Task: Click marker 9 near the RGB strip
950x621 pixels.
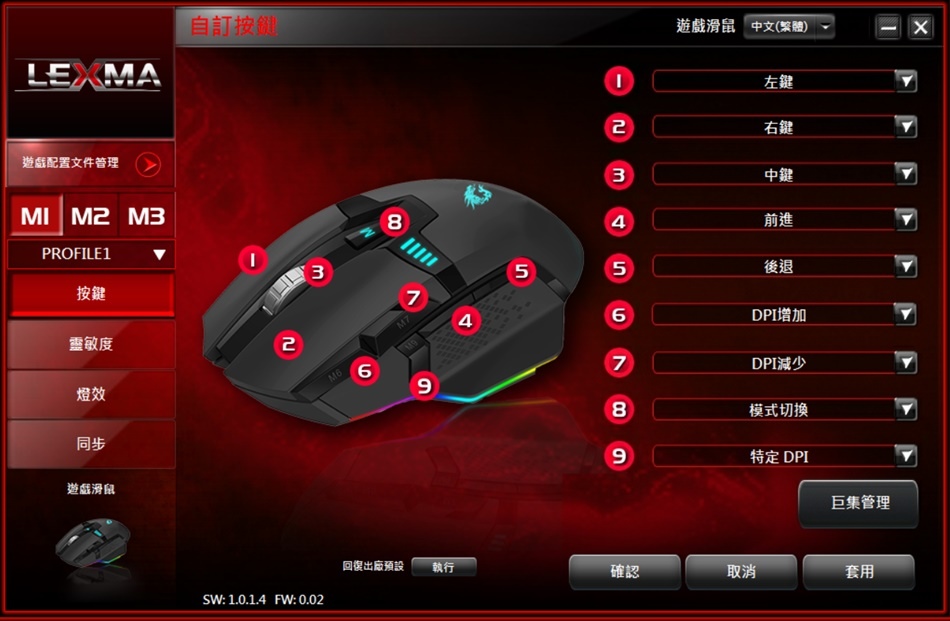Action: click(x=424, y=385)
